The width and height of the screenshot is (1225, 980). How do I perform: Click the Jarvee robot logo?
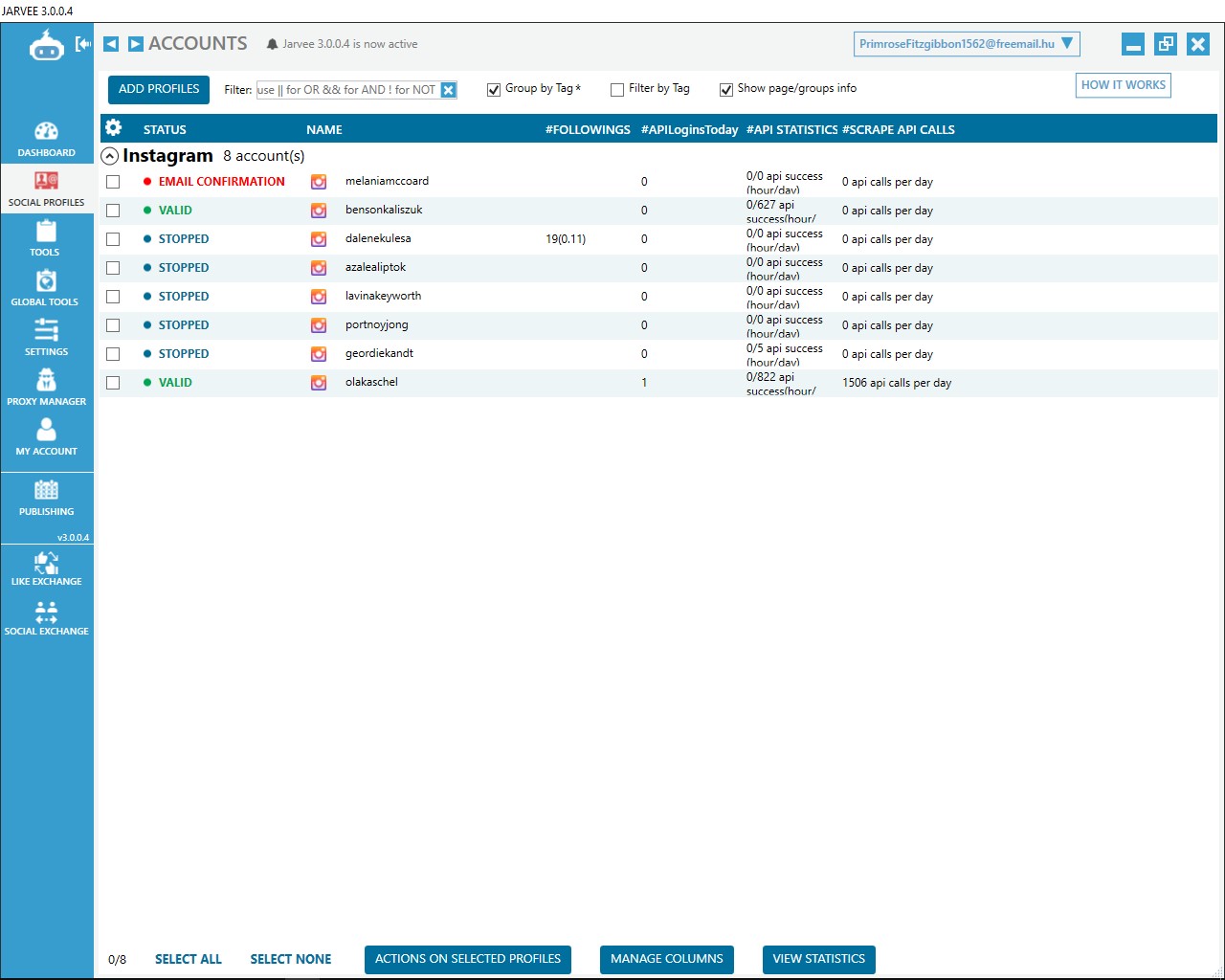point(46,44)
